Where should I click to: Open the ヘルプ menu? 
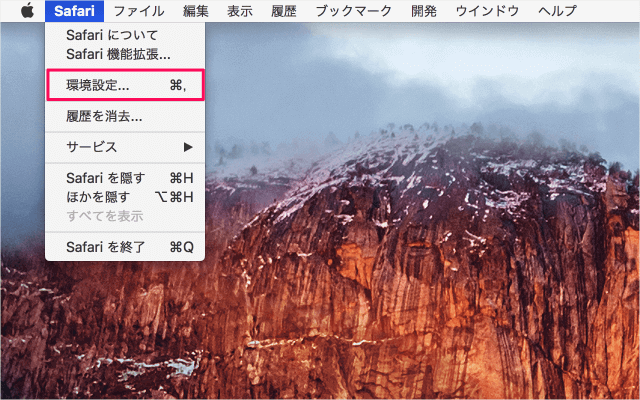[x=557, y=11]
